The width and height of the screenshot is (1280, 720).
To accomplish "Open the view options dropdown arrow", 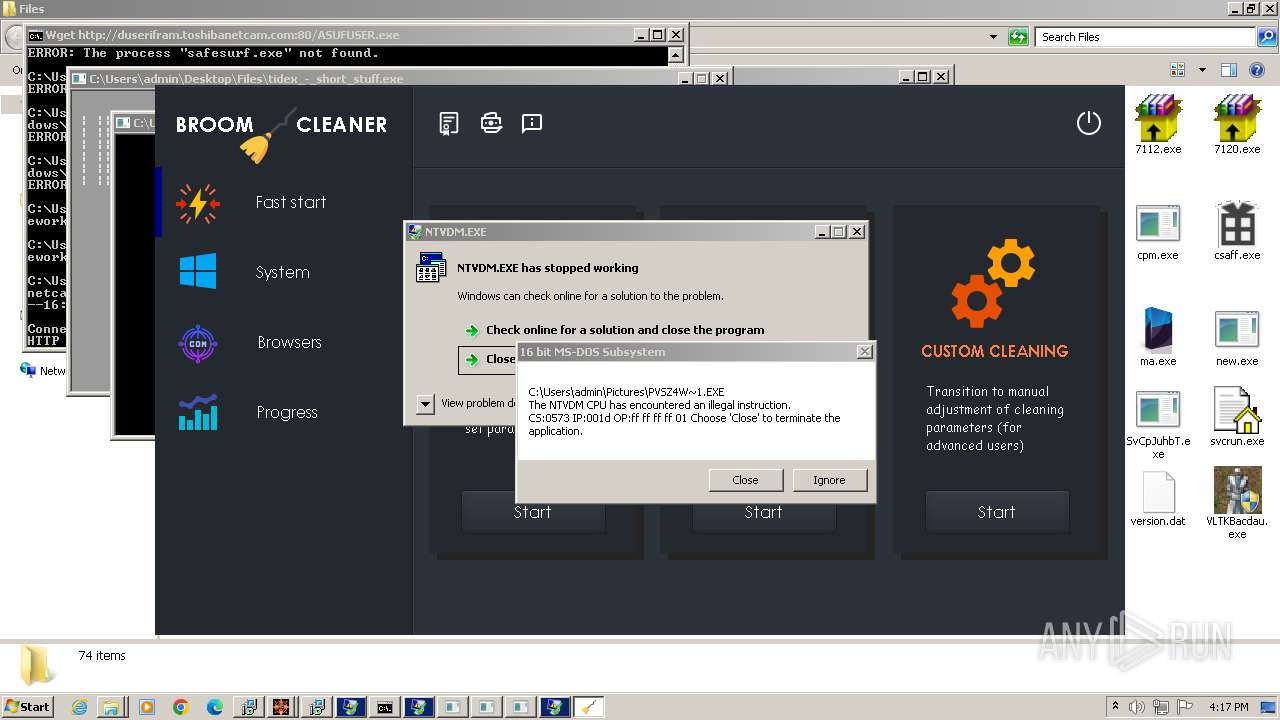I will point(1202,70).
